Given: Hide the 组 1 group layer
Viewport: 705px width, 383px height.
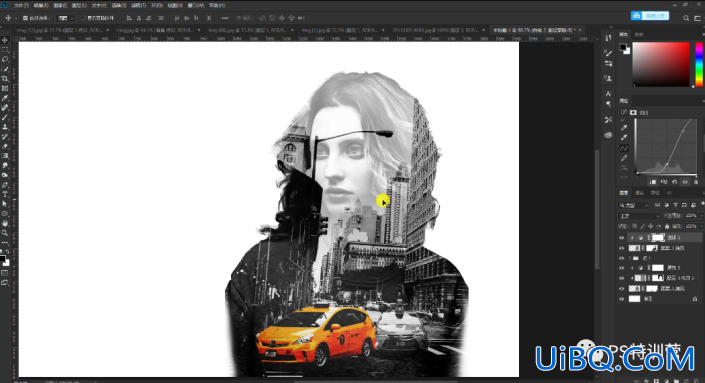Looking at the screenshot, I should click(622, 258).
